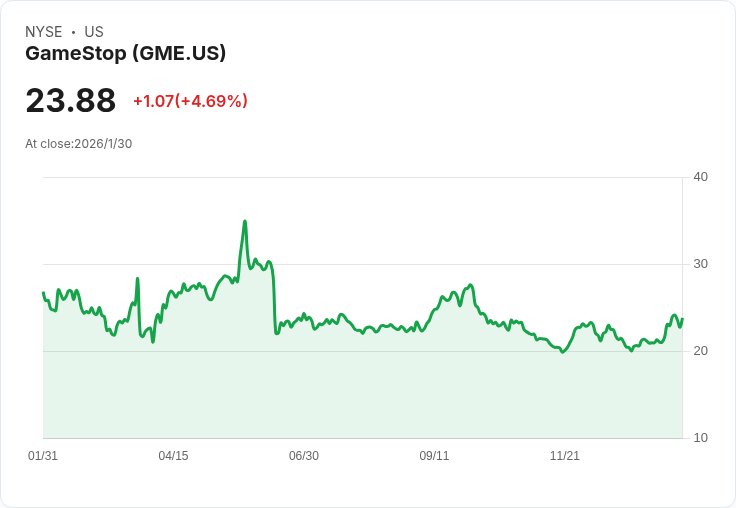Select the 11/21 date on the x-axis
The height and width of the screenshot is (508, 736).
[565, 456]
